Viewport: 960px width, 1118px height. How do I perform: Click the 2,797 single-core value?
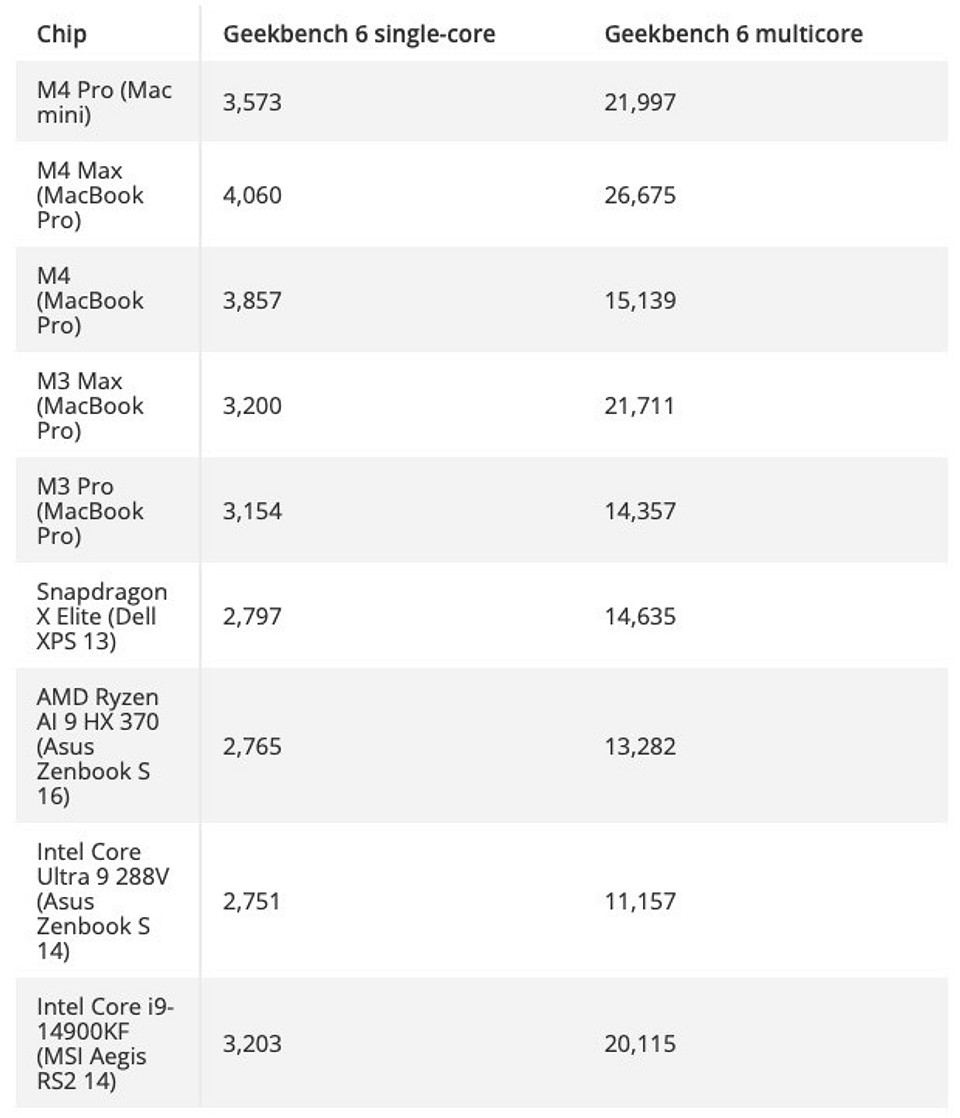252,616
